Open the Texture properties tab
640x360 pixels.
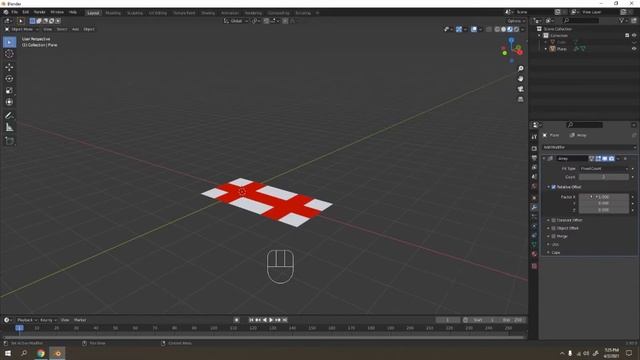pos(534,266)
